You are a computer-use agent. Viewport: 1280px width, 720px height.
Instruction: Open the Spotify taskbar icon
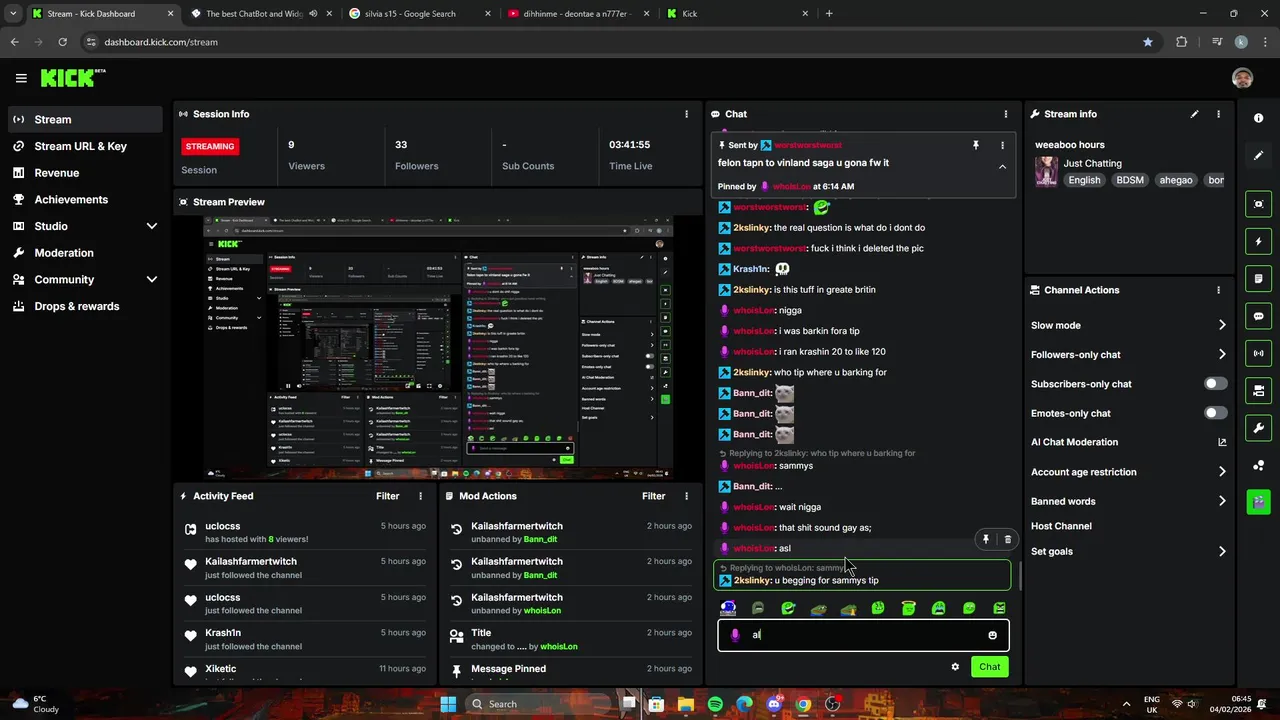(715, 704)
